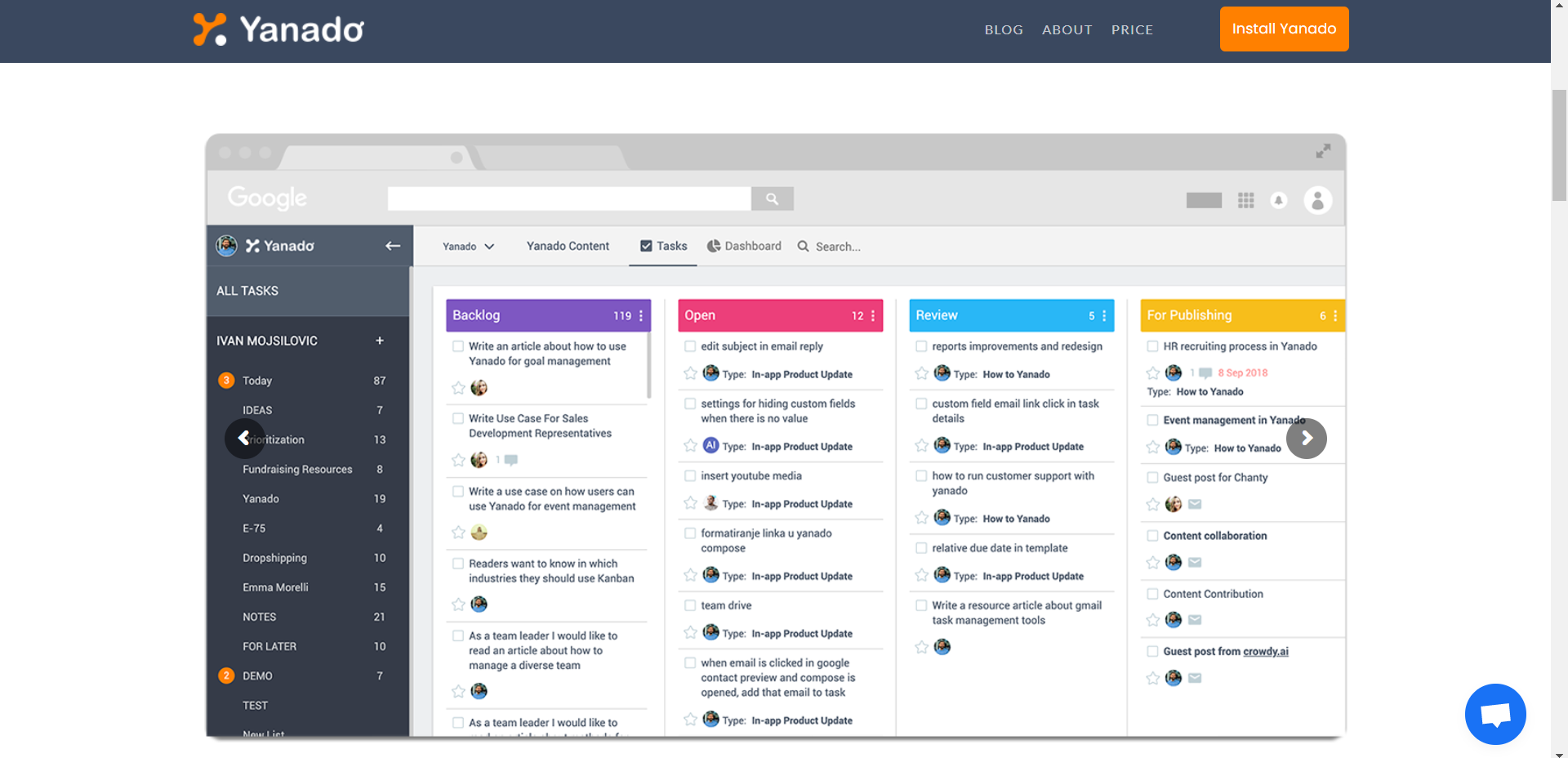1568x758 pixels.
Task: Add a list with the plus icon
Action: 380,341
